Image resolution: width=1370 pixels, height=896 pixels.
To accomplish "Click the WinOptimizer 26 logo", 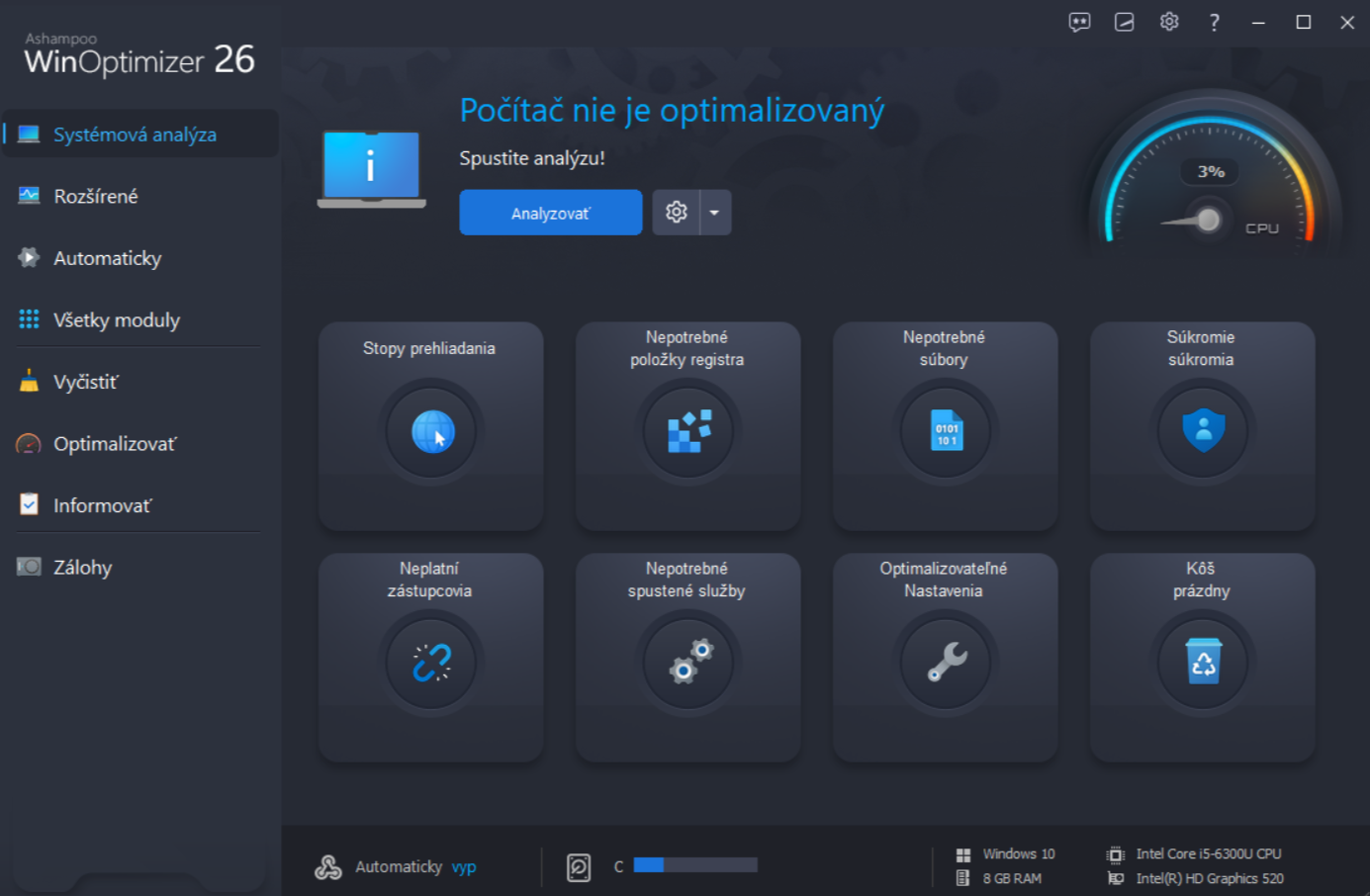I will click(139, 54).
